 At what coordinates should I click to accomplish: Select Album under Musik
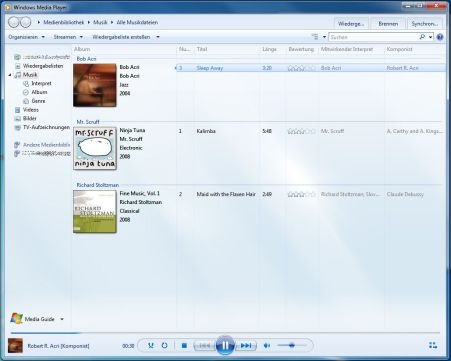(x=39, y=92)
